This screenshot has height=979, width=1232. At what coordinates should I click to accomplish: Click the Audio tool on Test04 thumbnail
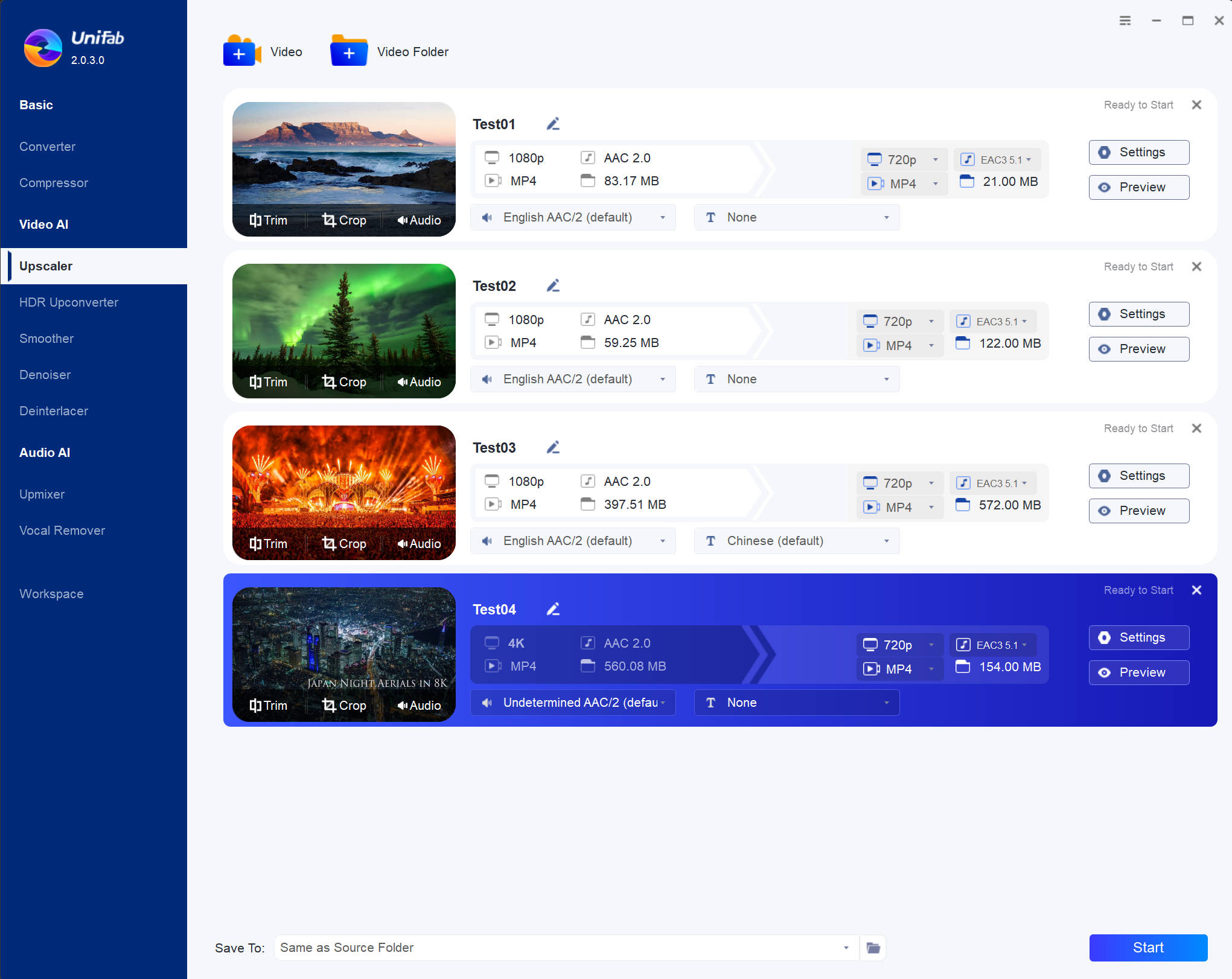click(x=419, y=706)
